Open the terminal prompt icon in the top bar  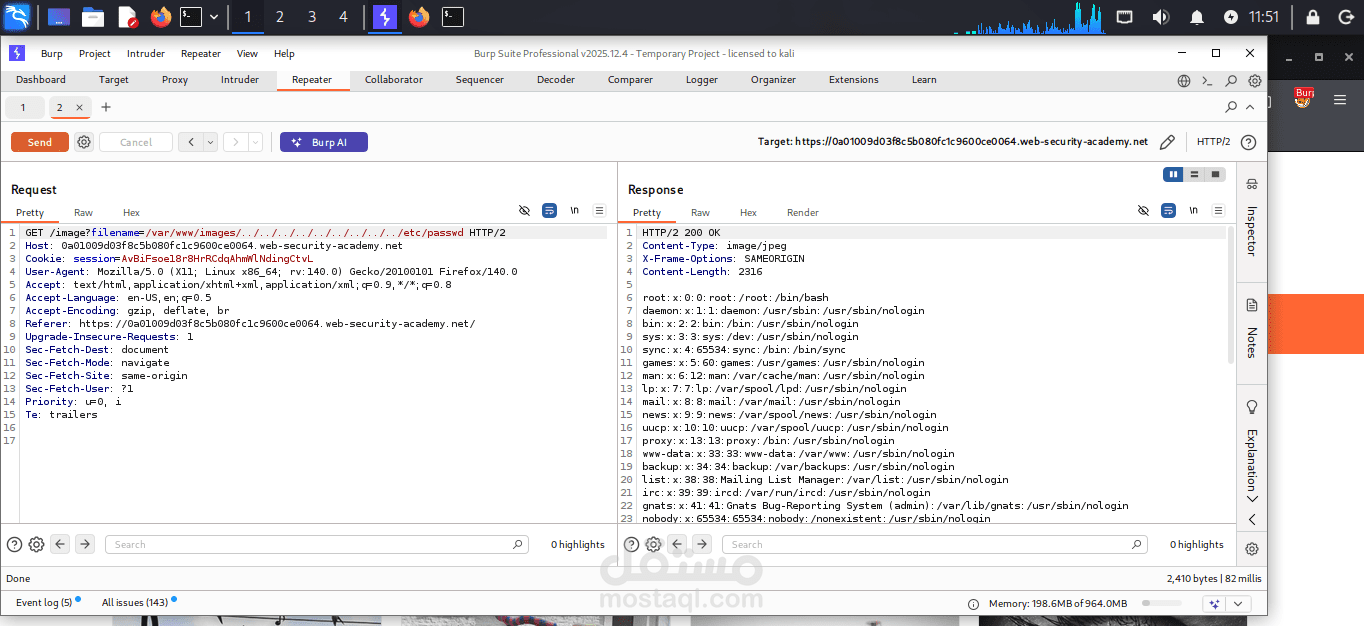1207,80
